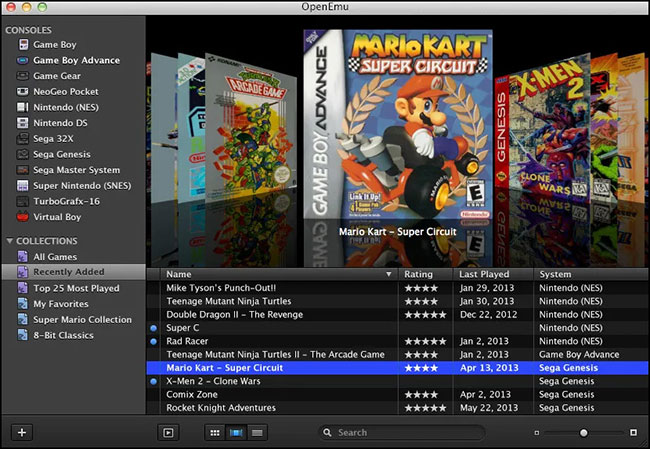Click the Dec 22, 2012 last played cell

(x=488, y=315)
